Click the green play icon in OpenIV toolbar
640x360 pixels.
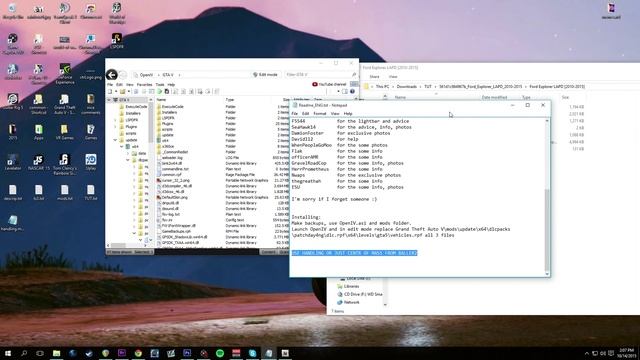point(160,91)
